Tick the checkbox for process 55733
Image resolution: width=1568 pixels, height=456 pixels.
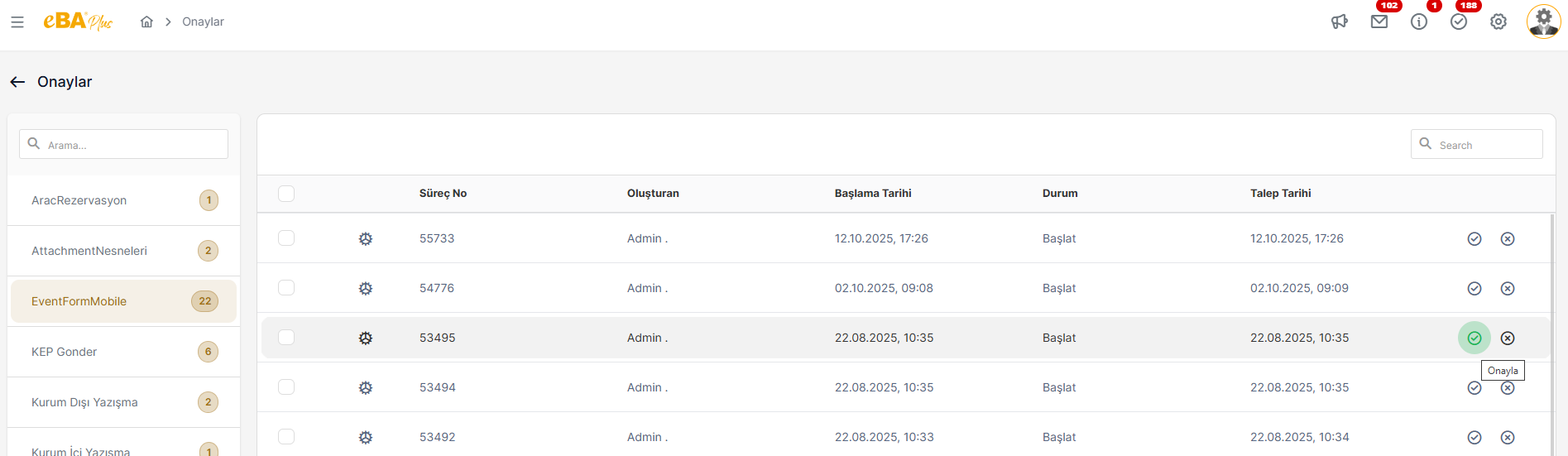[x=286, y=238]
